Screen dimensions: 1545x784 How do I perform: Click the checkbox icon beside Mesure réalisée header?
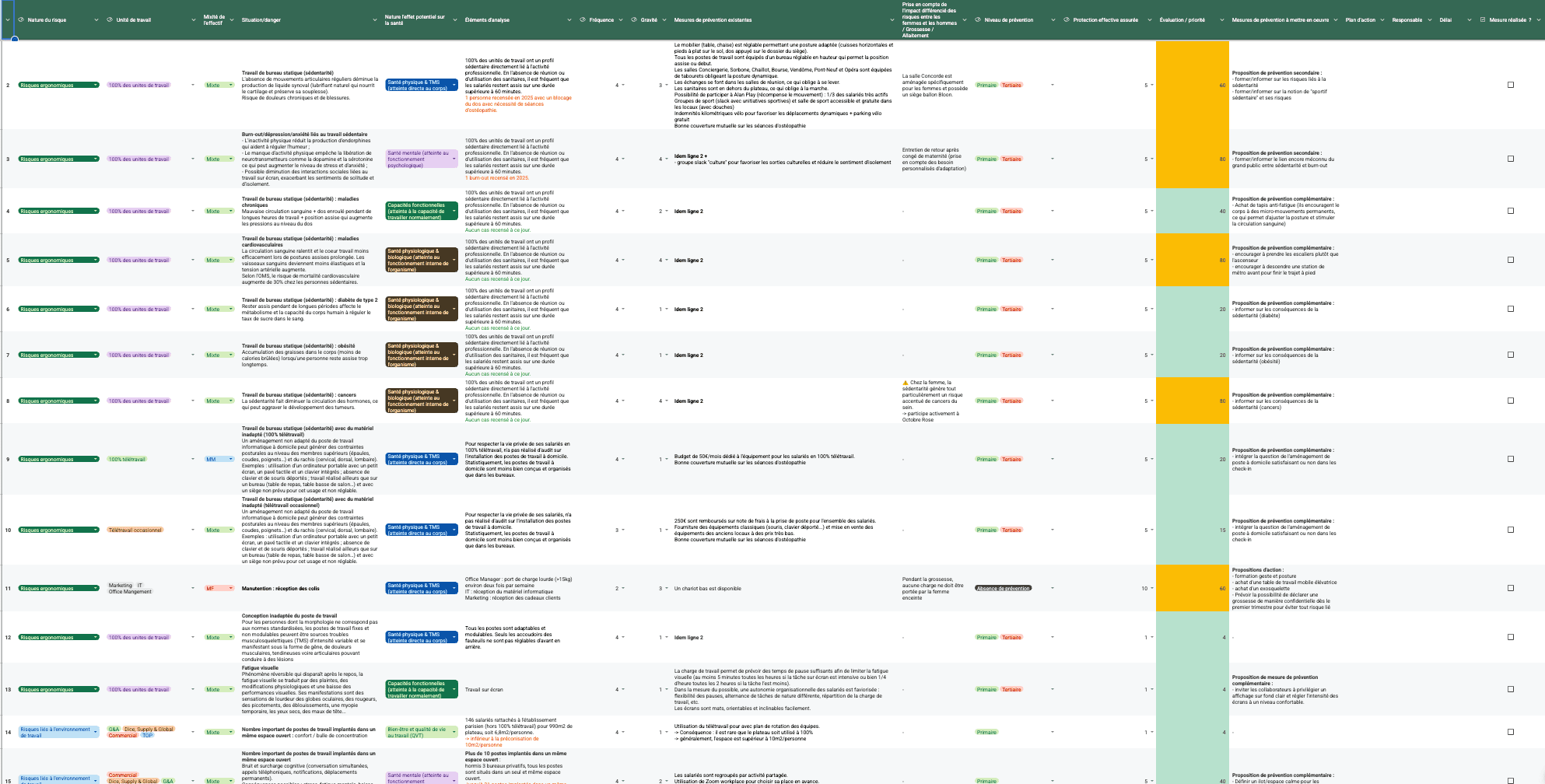click(x=1483, y=20)
